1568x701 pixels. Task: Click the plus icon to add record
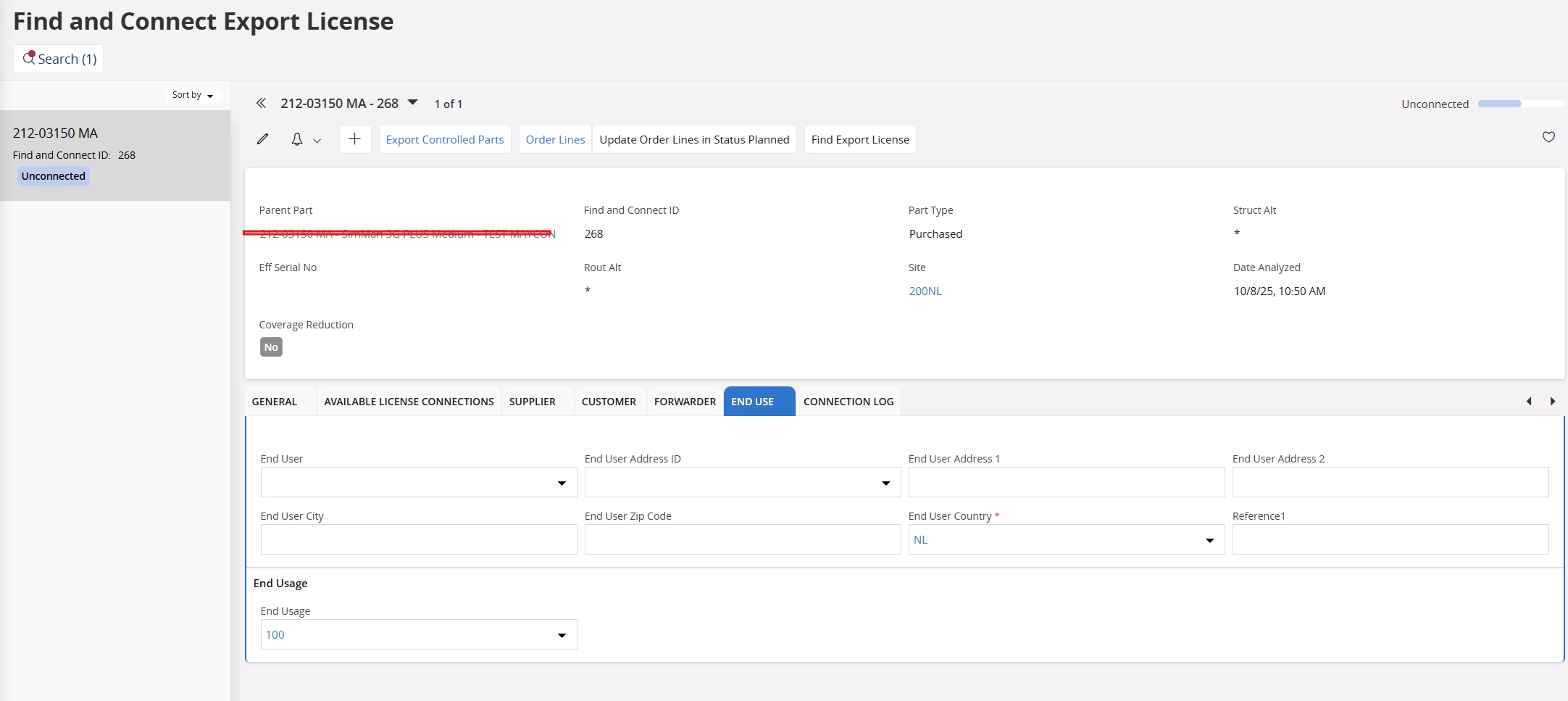(x=354, y=139)
